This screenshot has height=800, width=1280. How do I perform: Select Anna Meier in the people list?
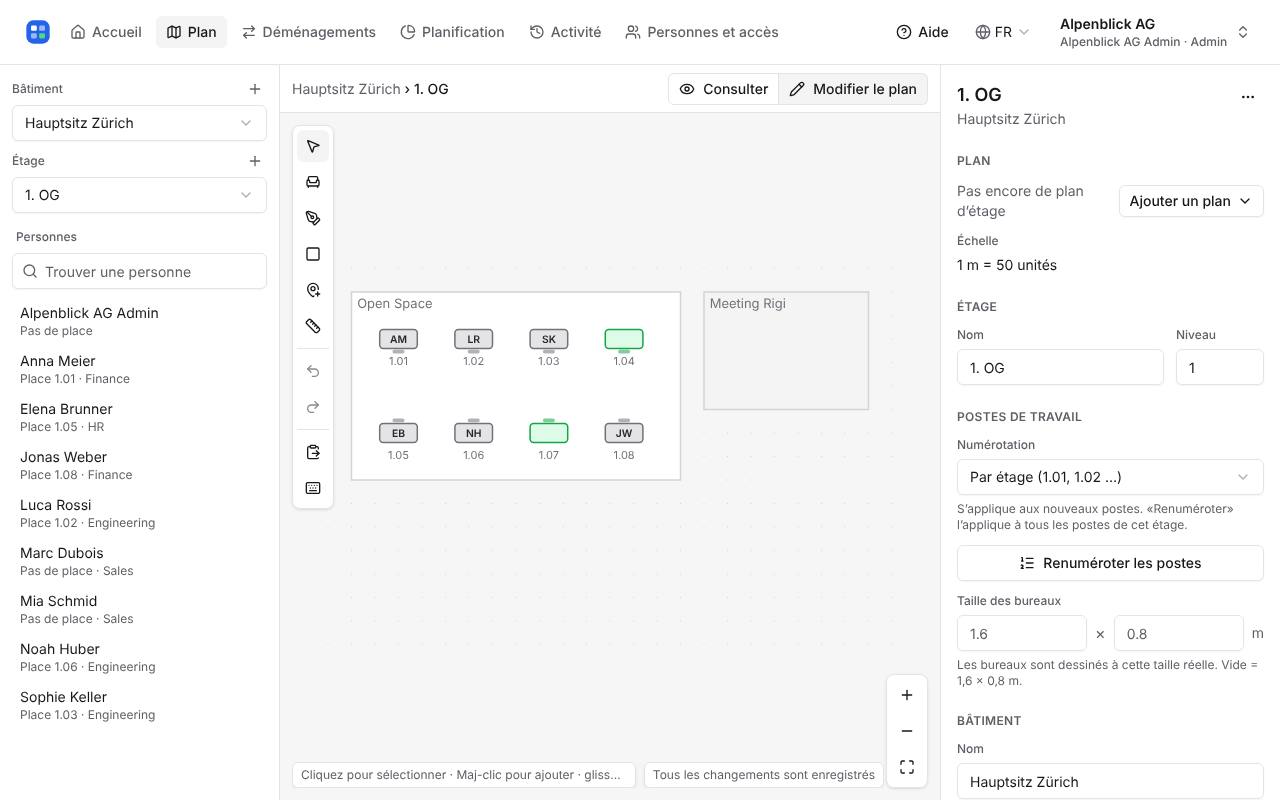point(139,369)
